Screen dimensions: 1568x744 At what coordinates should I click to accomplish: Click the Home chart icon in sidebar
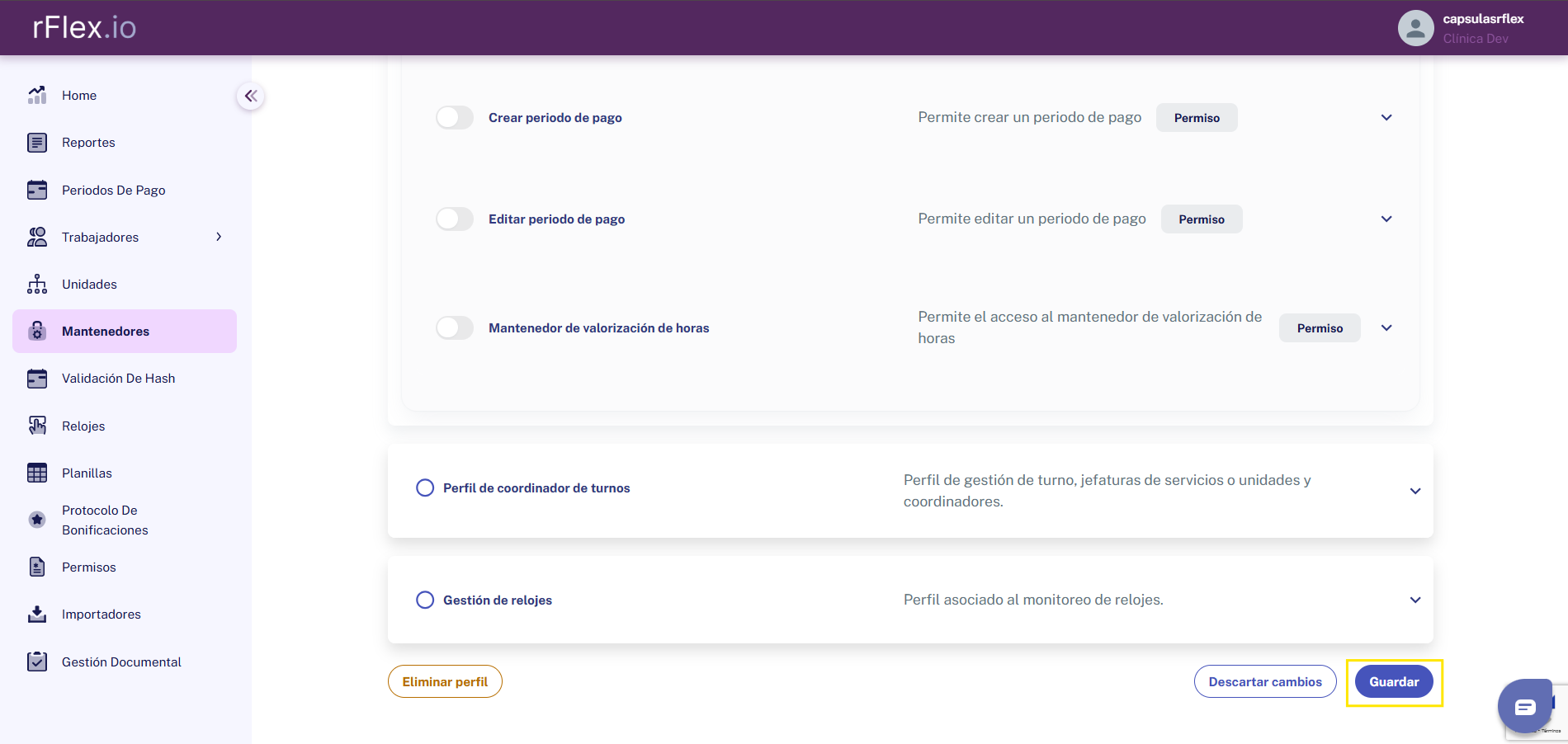point(37,96)
